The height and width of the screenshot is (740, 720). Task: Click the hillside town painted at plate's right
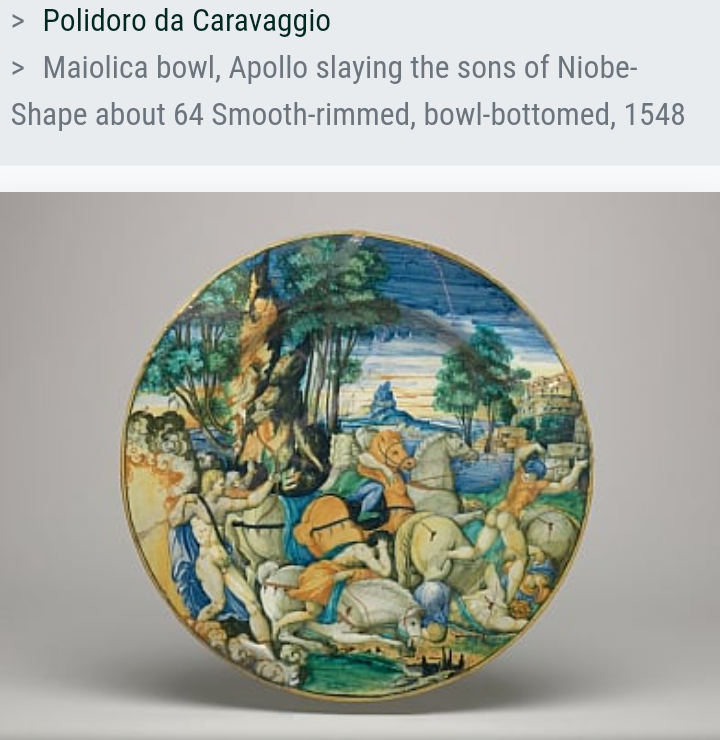tap(550, 411)
